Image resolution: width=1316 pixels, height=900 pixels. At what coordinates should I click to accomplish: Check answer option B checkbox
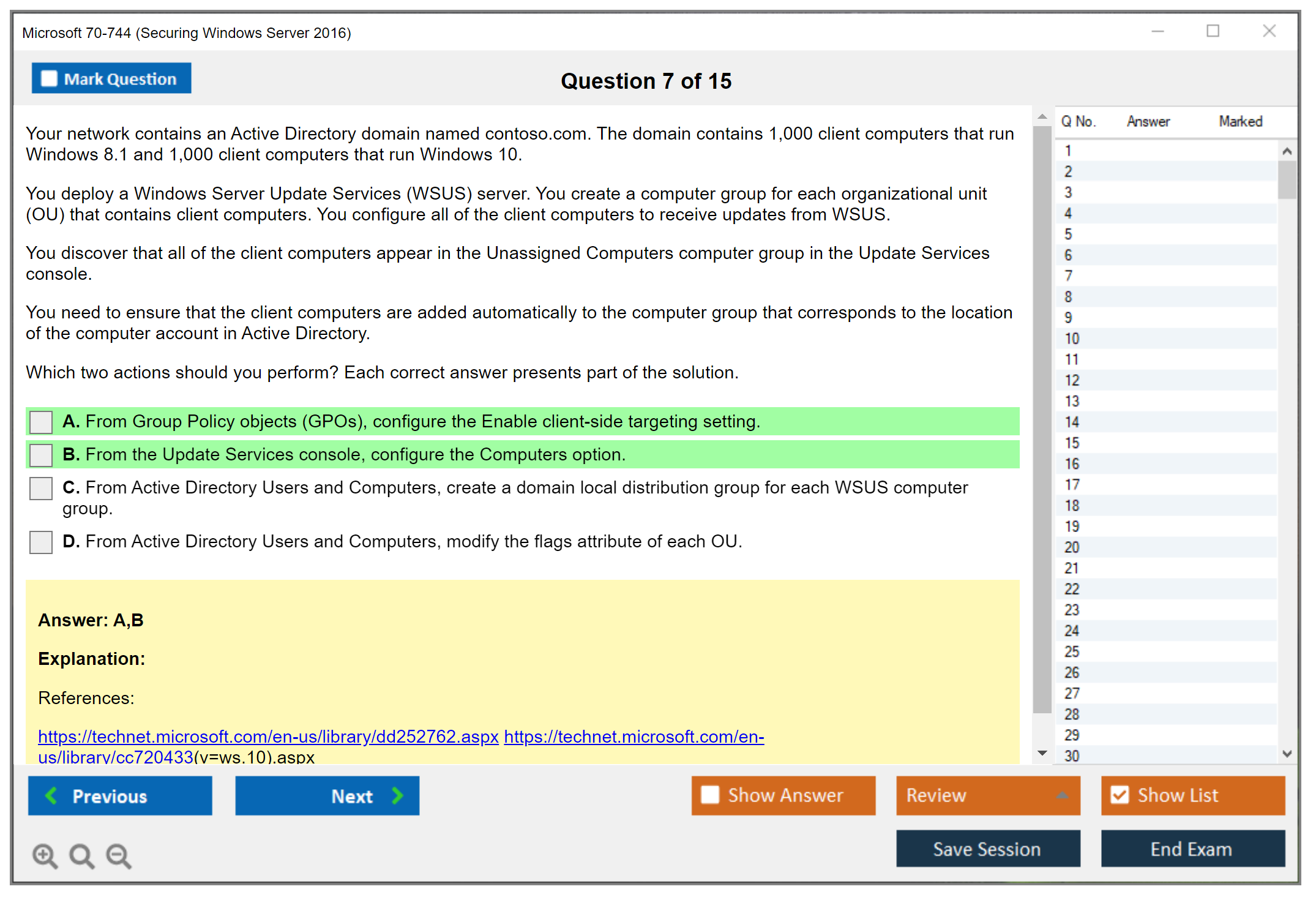pyautogui.click(x=41, y=455)
